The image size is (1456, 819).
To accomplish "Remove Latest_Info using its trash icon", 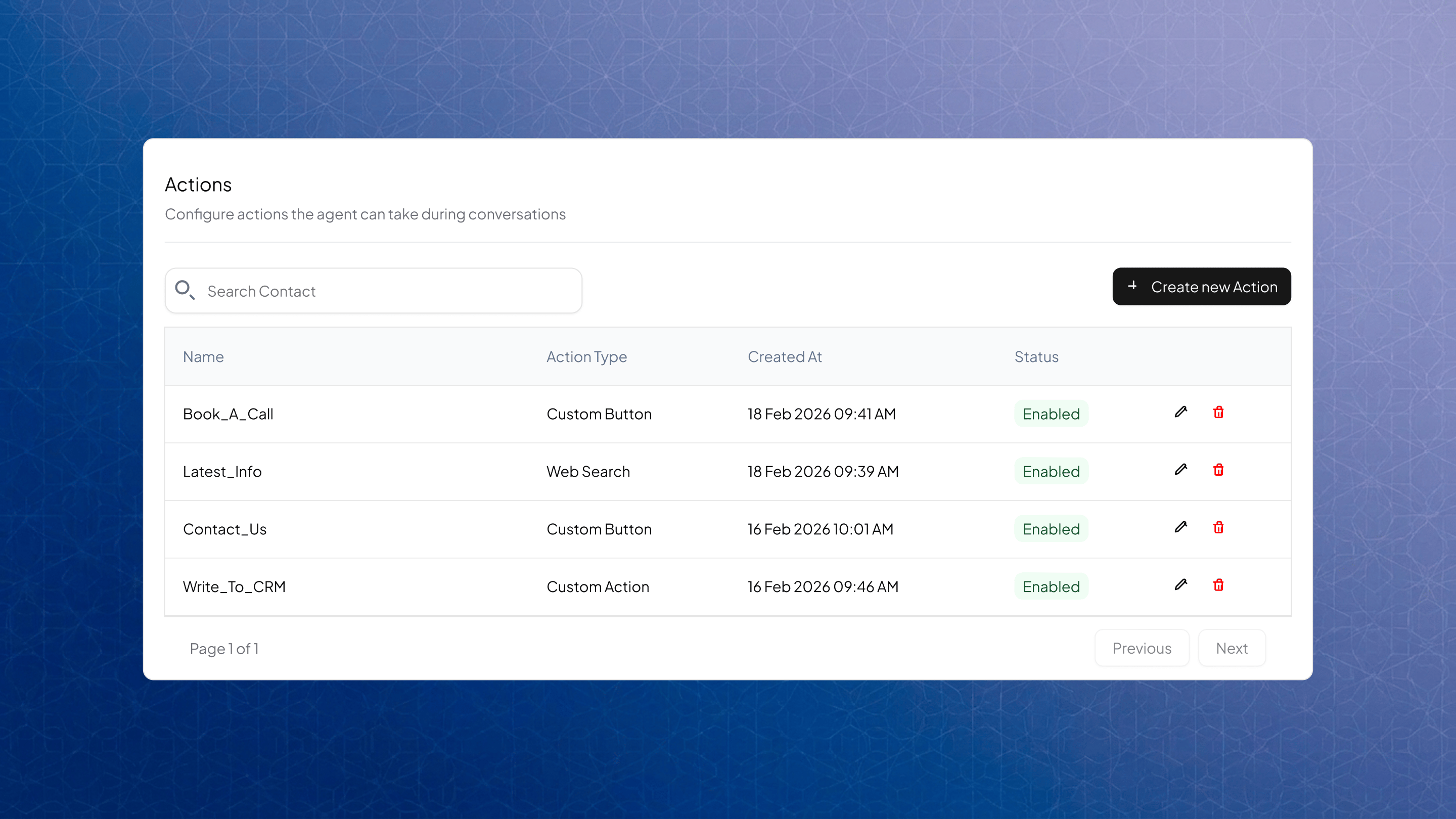I will 1218,470.
